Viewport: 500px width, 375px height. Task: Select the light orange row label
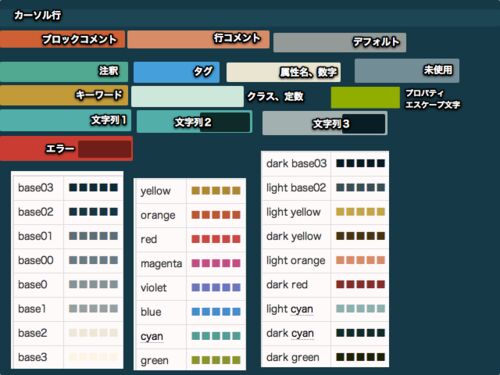coord(296,261)
